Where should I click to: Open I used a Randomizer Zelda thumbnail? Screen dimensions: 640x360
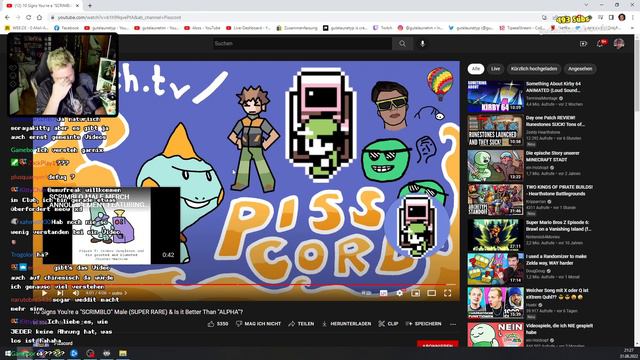click(496, 269)
